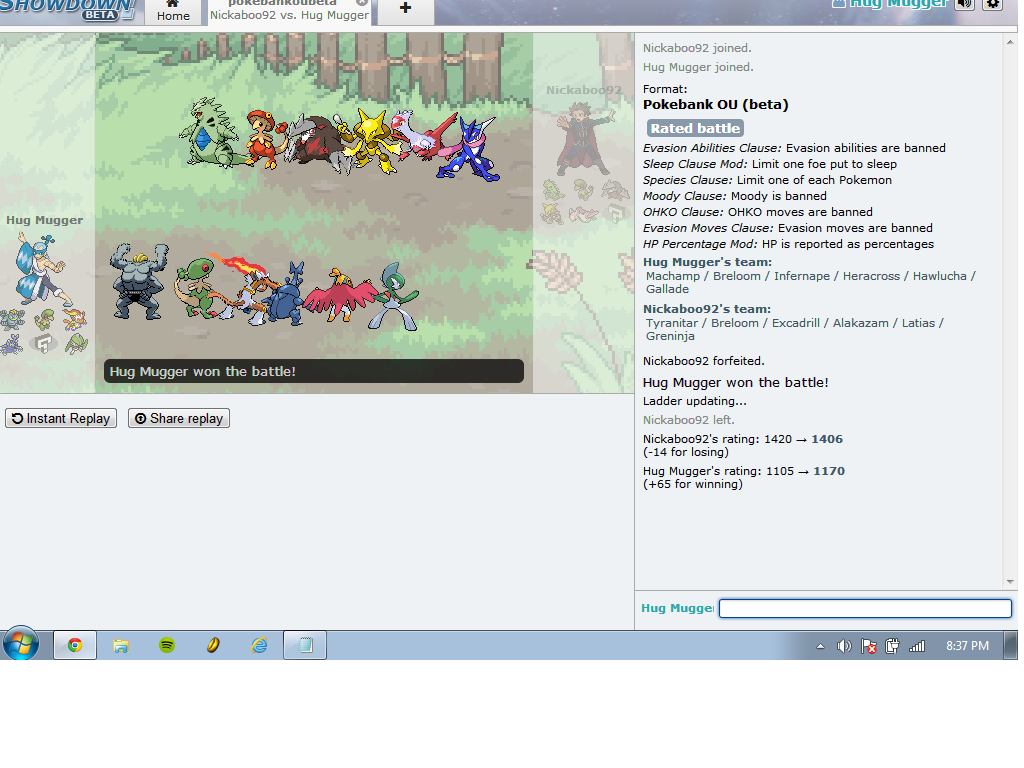Click the unknown question-mark icon under Hug Mugger

pos(44,344)
